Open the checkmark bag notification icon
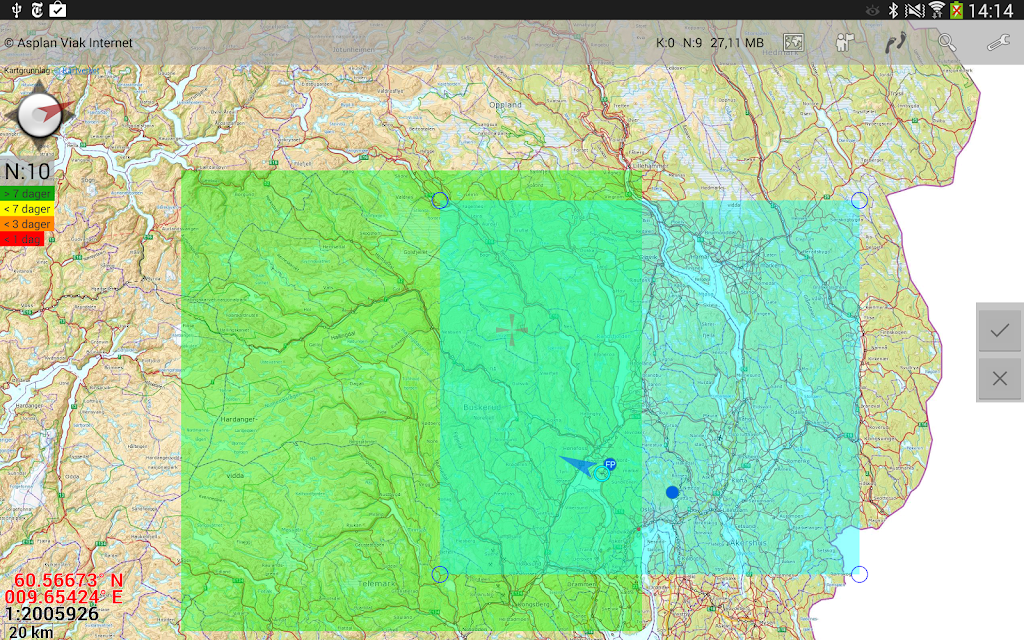This screenshot has width=1024, height=640. pos(57,10)
